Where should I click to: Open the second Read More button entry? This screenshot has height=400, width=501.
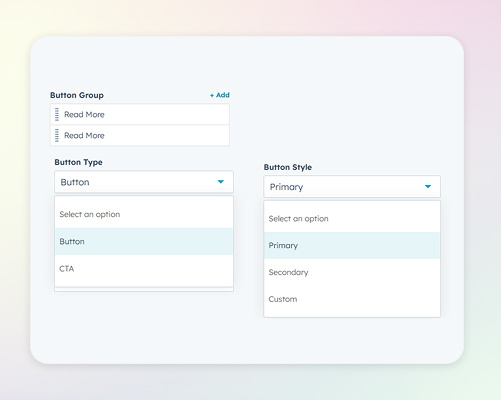click(x=140, y=135)
